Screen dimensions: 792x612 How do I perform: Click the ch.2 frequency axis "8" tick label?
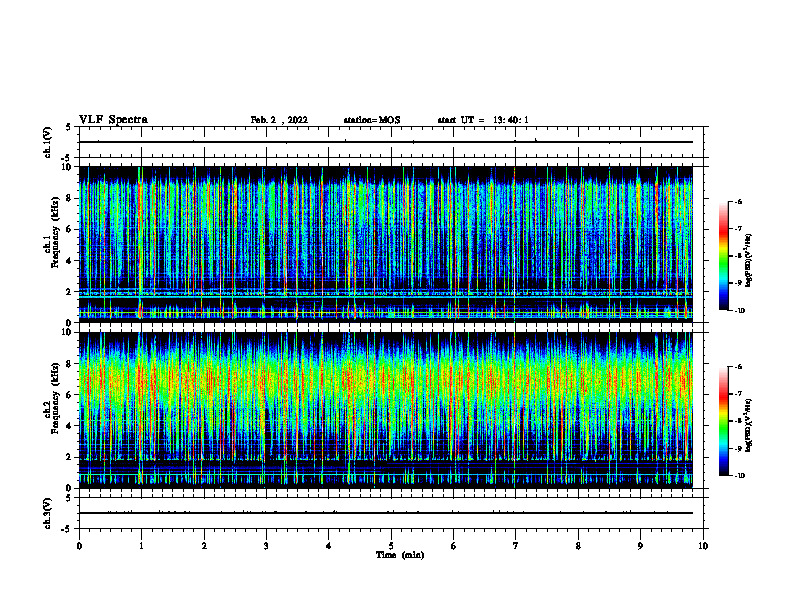tap(69, 364)
